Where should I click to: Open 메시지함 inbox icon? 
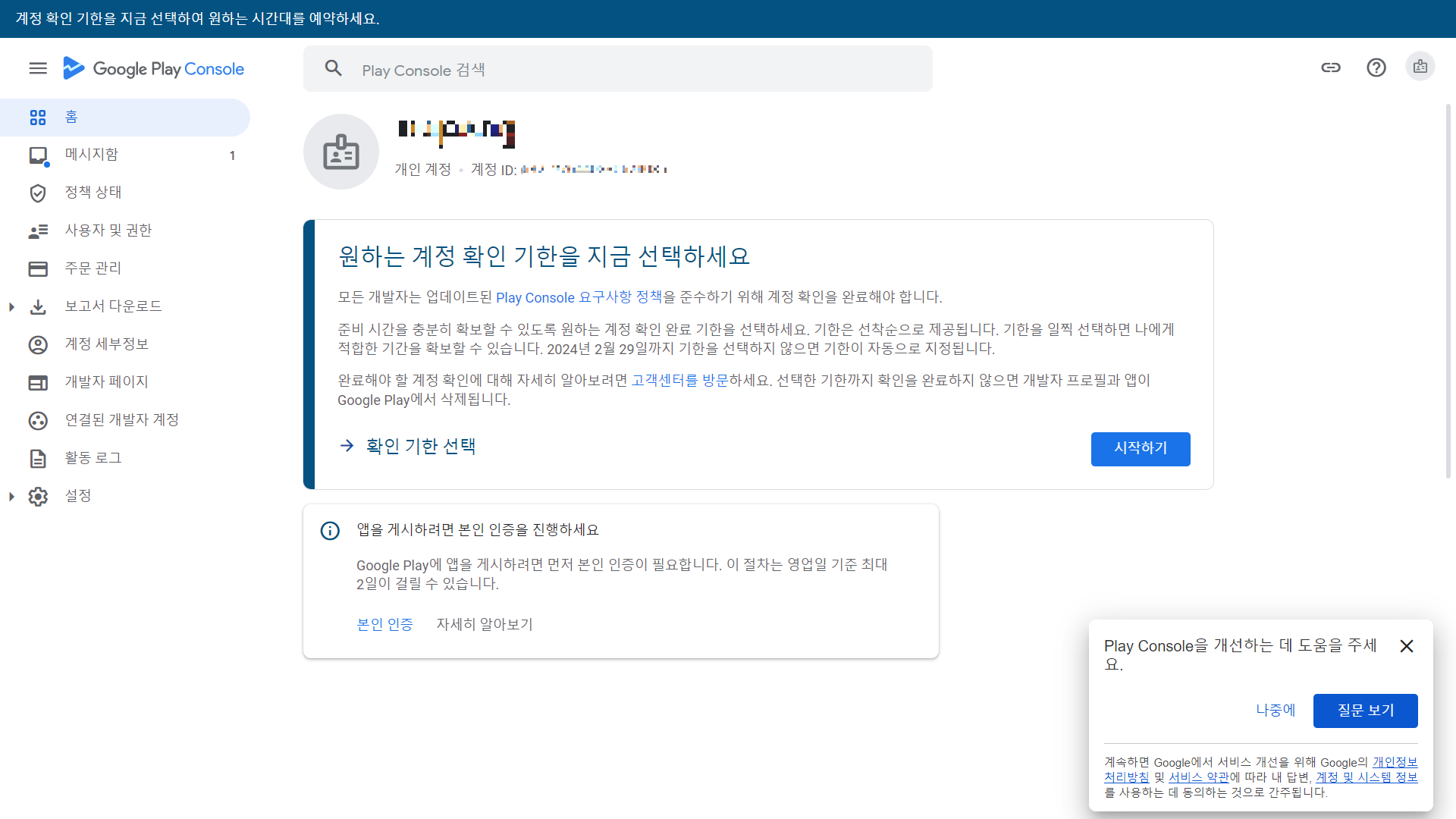(x=39, y=155)
